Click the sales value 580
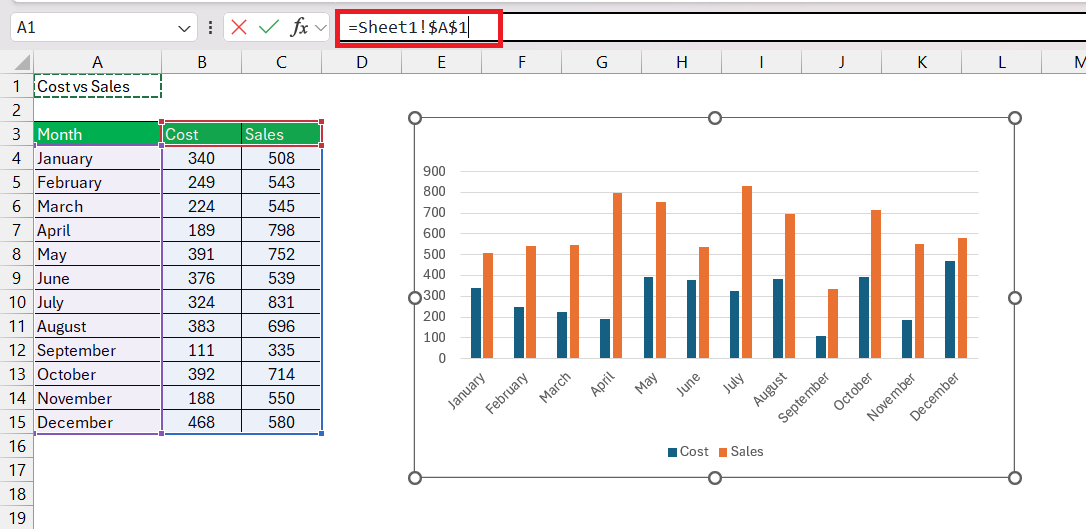Screen dimensions: 1086x529 coord(281,422)
